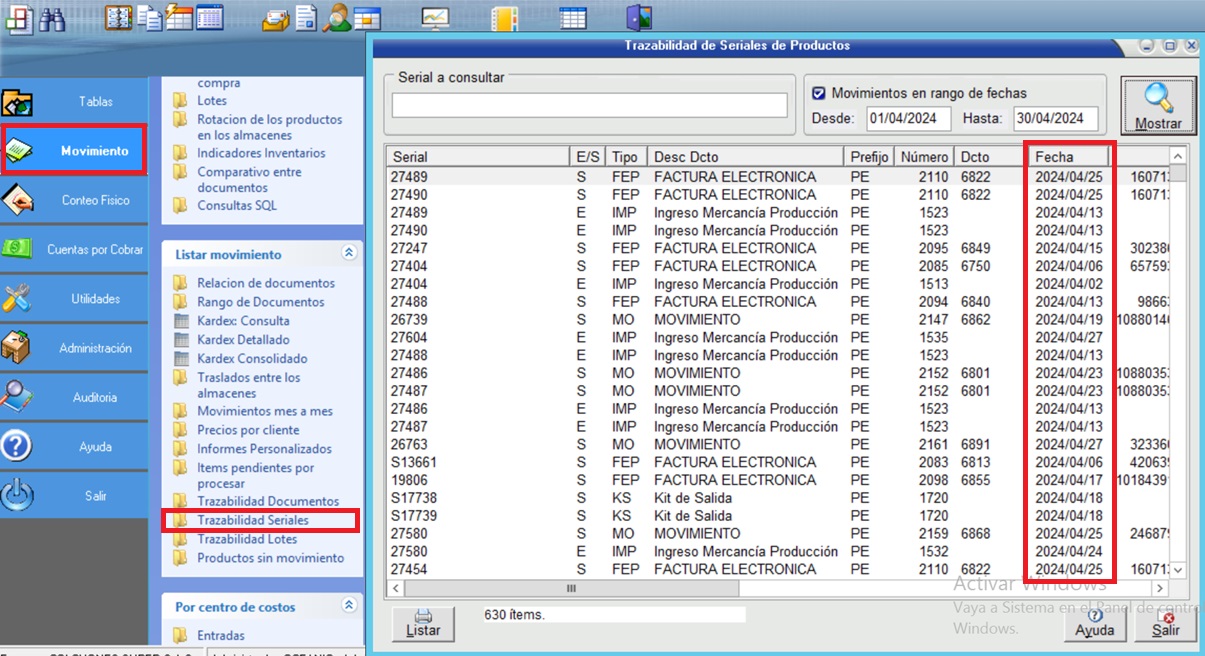Open Trazabilidad Seriales in the list
The height and width of the screenshot is (656, 1205).
click(253, 520)
